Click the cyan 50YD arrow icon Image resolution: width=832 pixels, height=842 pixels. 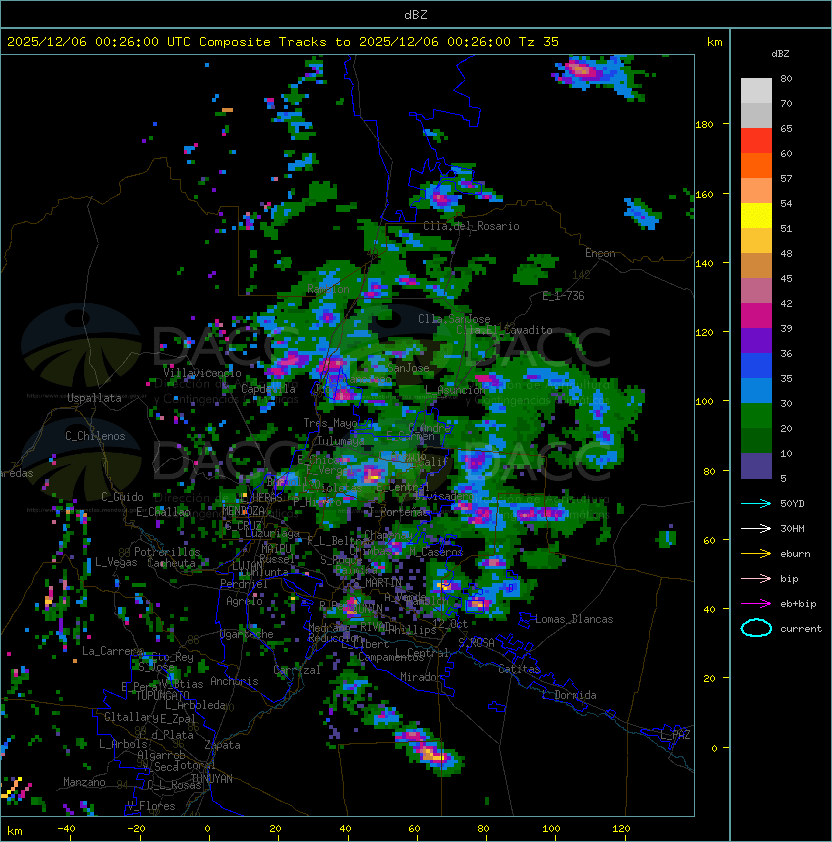[756, 503]
